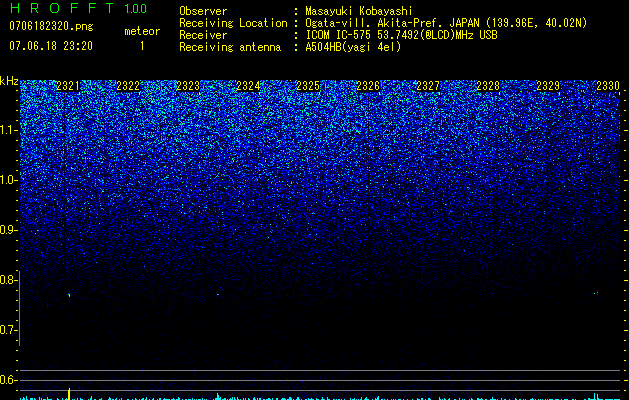Click the 0.9 kHz axis label

pyautogui.click(x=7, y=230)
